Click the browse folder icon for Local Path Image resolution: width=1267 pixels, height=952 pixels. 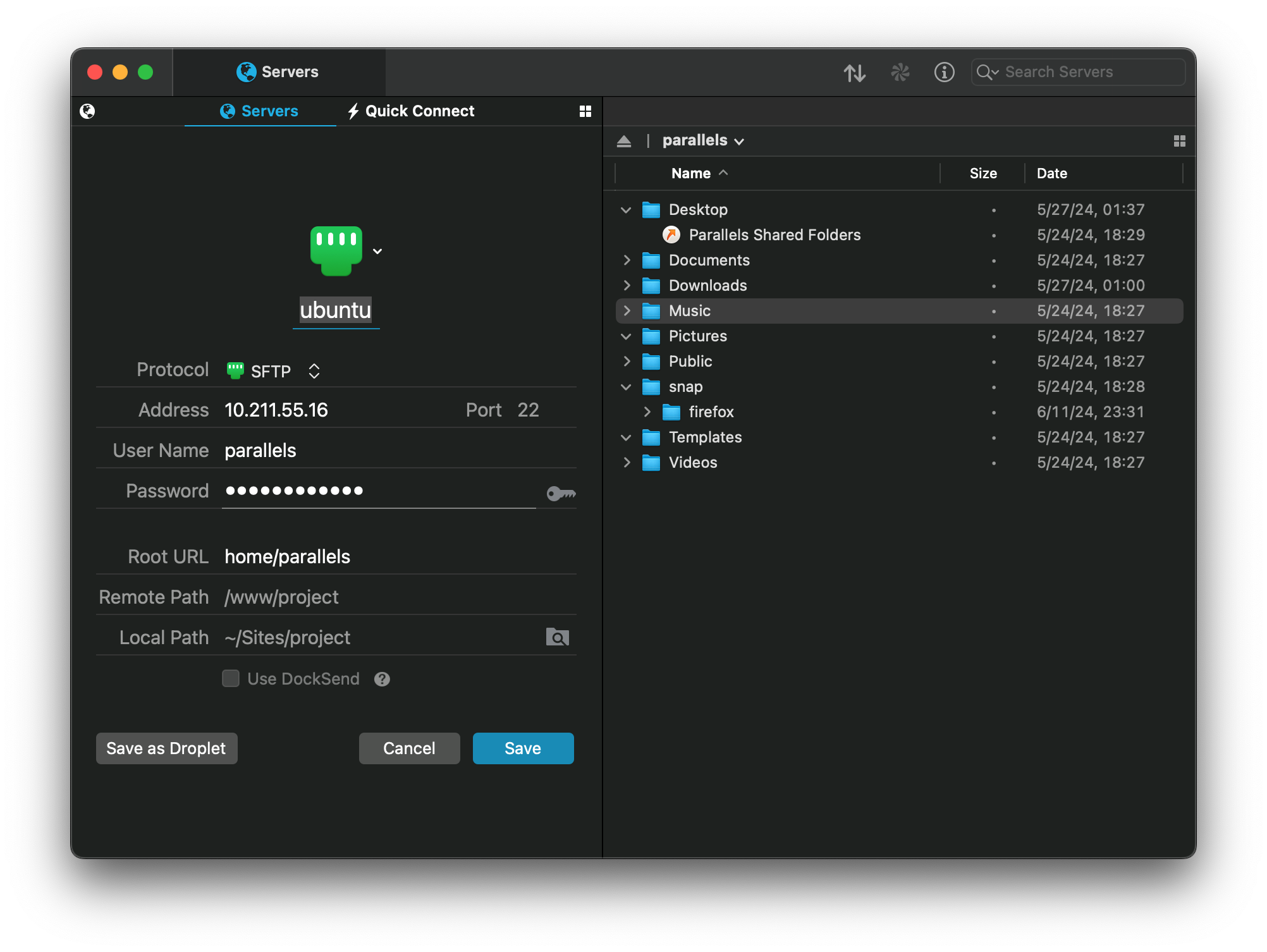[x=557, y=637]
